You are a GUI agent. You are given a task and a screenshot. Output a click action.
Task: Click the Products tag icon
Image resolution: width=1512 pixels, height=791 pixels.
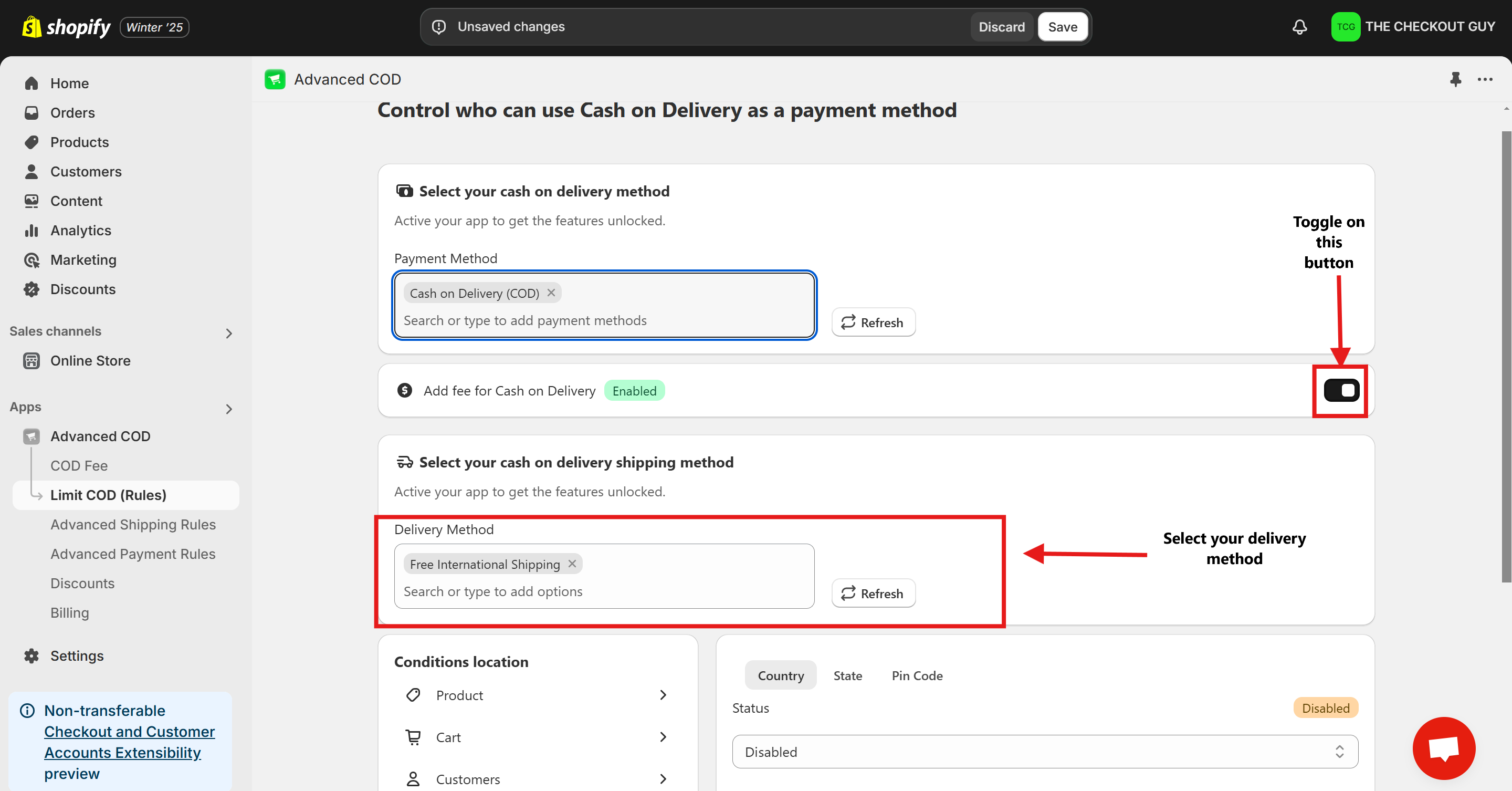(31, 142)
